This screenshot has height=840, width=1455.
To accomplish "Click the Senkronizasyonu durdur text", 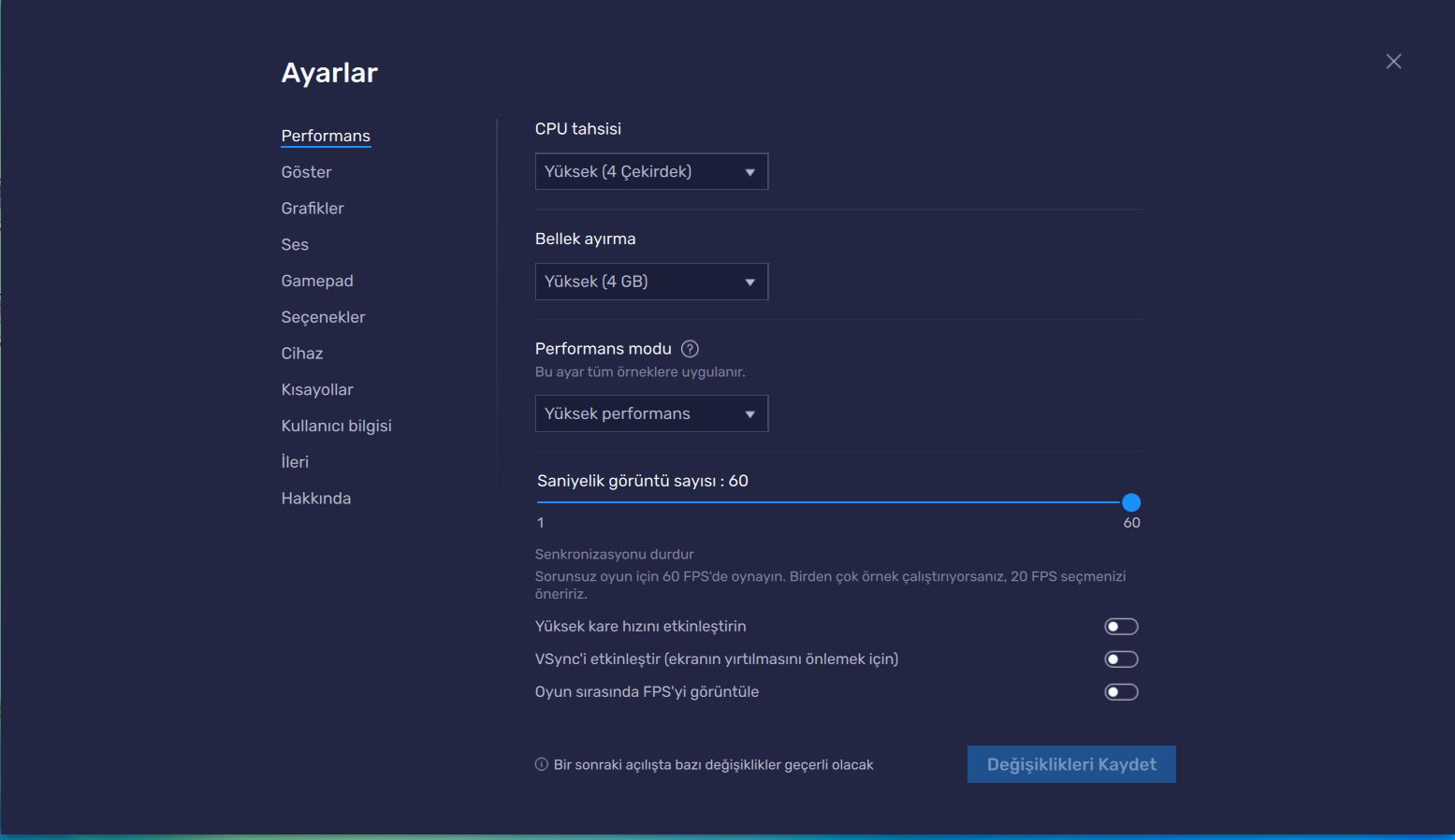I will coord(615,554).
